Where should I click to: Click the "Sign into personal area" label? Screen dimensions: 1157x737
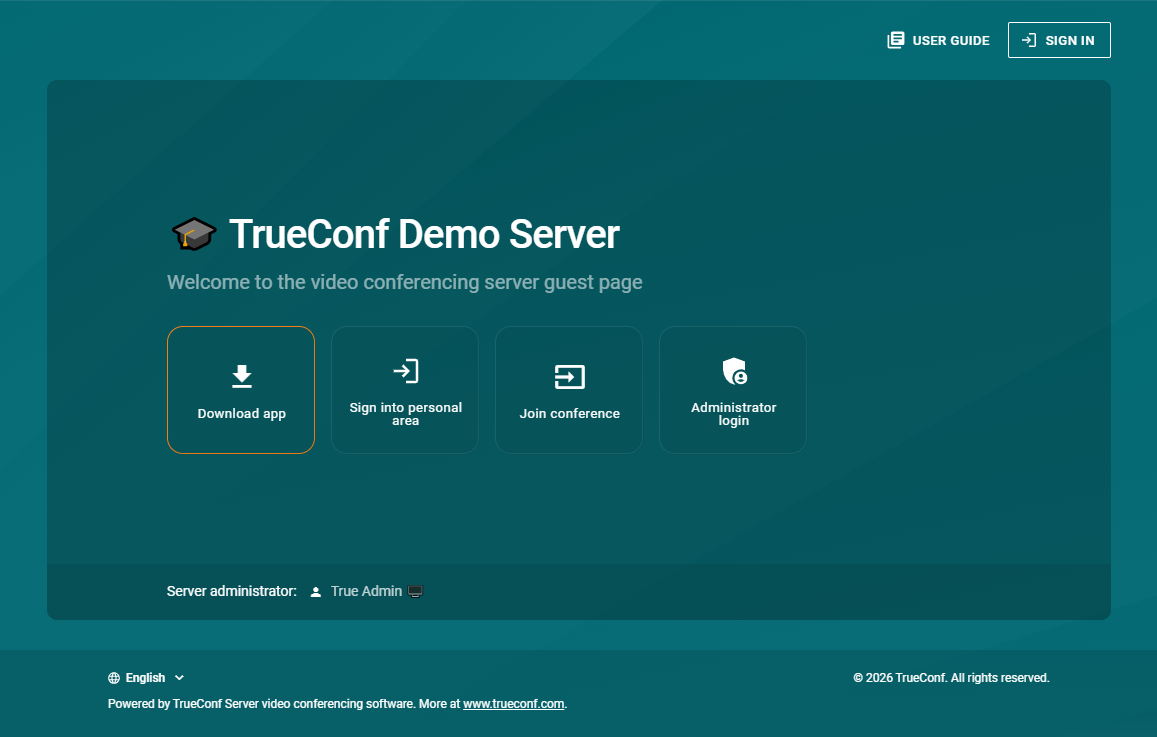pyautogui.click(x=405, y=414)
